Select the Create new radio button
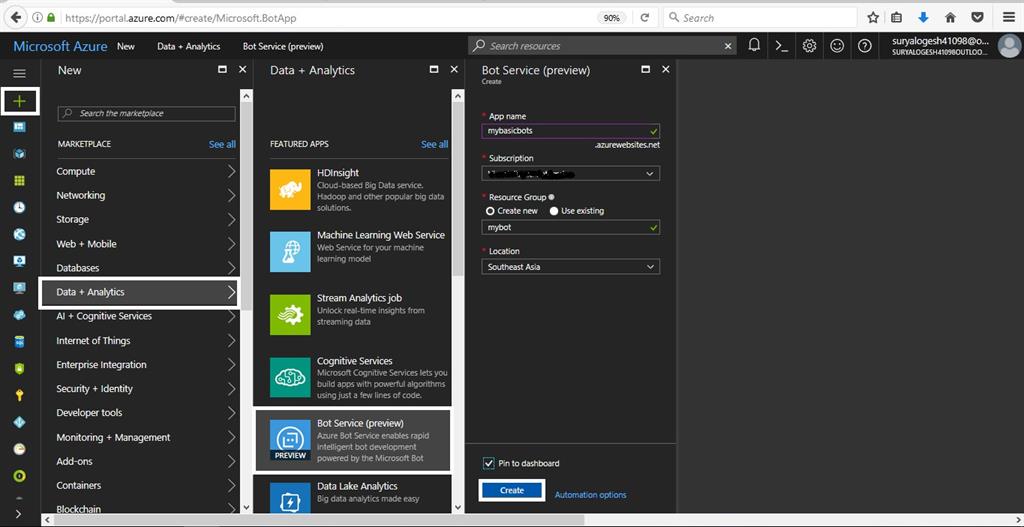The image size is (1024, 527). click(490, 211)
